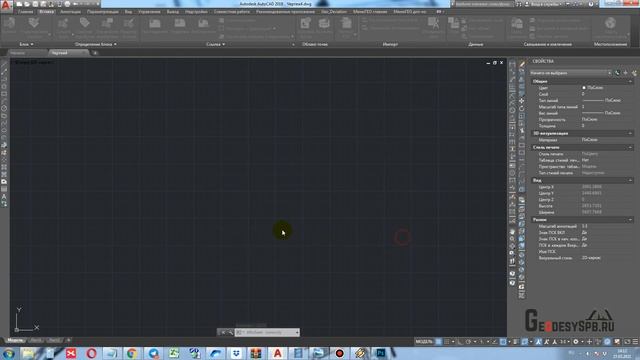Screen dimensions: 640x360
Task: Open the 'Ничего не выбрано' selection dropdown
Action: 570,73
